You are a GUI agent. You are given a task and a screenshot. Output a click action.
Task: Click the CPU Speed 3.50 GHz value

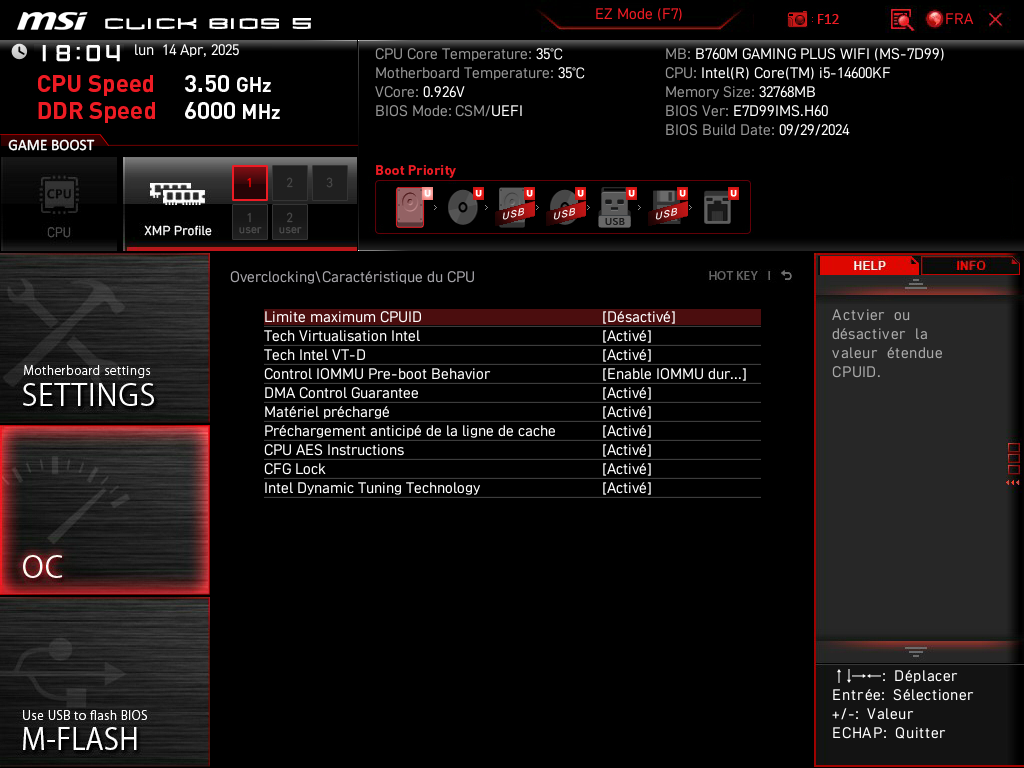click(x=227, y=84)
